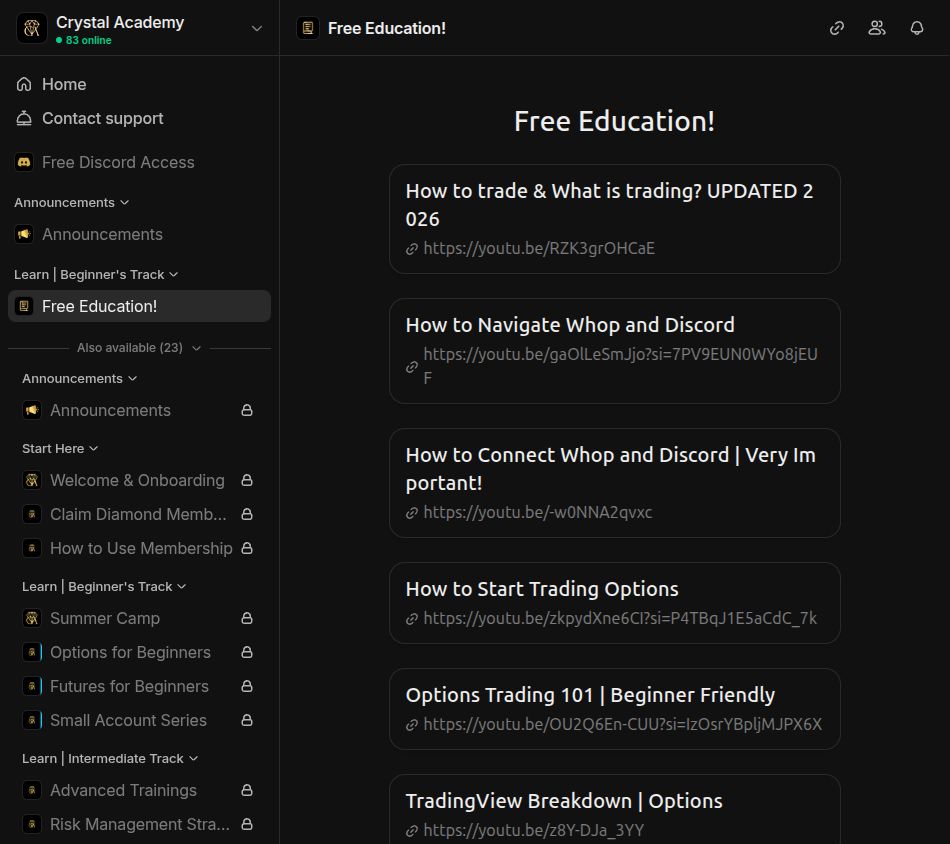Click the copy link icon in header
950x844 pixels.
pos(837,28)
